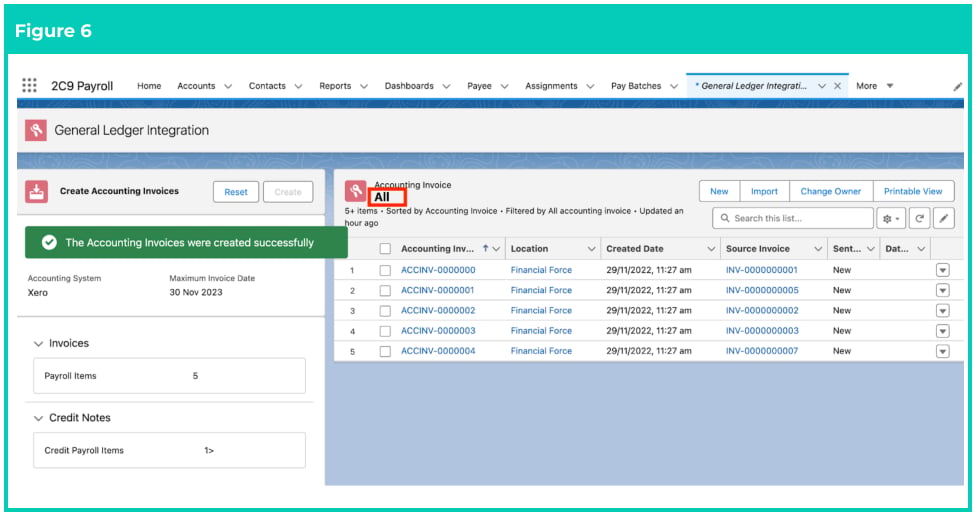
Task: Open Pay Batches tab dropdown chevron
Action: [673, 87]
